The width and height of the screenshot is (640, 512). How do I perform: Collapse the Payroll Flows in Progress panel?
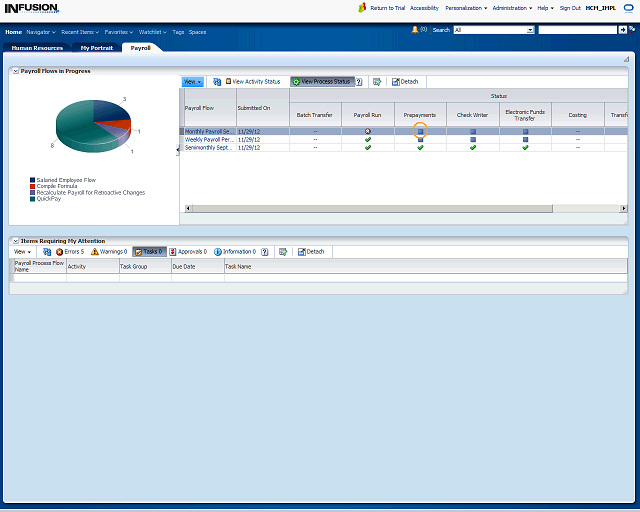[14, 71]
